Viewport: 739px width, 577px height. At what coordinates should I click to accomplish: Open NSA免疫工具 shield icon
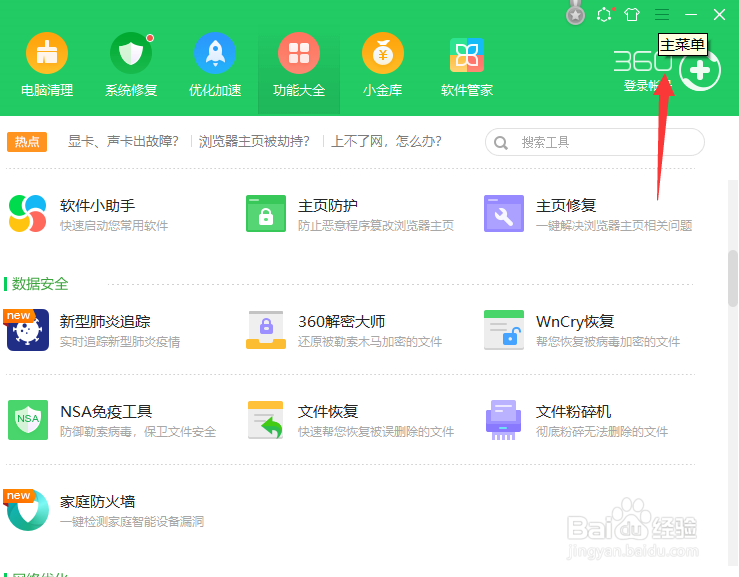pyautogui.click(x=28, y=420)
